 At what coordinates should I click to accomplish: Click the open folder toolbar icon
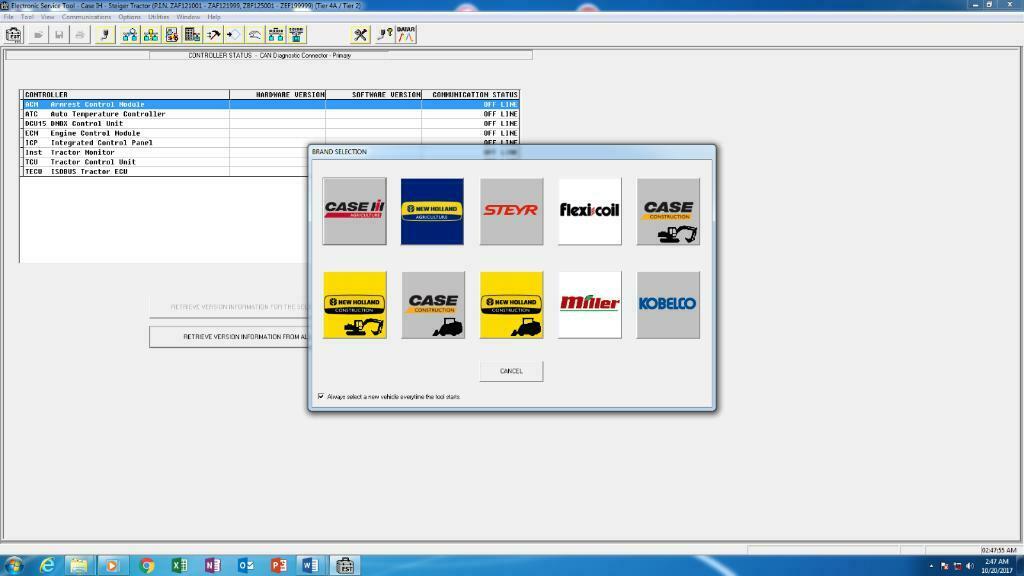(x=39, y=35)
